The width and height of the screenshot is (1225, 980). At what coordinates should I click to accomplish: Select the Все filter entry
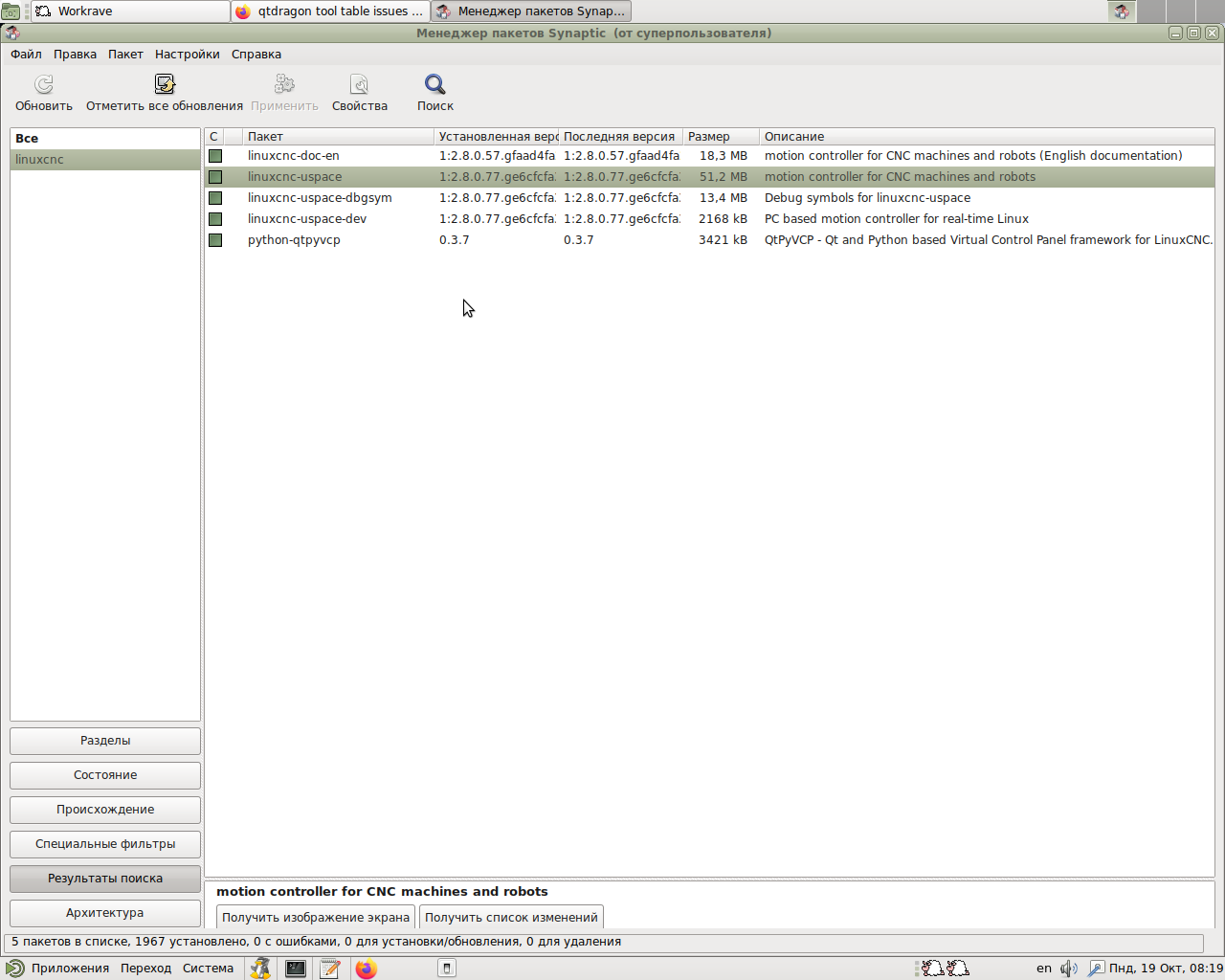click(105, 139)
